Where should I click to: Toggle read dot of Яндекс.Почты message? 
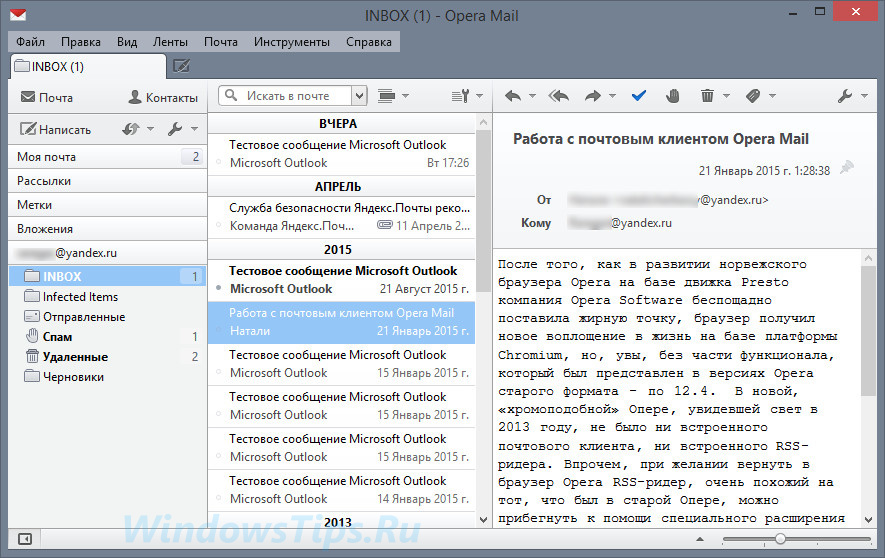coord(218,226)
